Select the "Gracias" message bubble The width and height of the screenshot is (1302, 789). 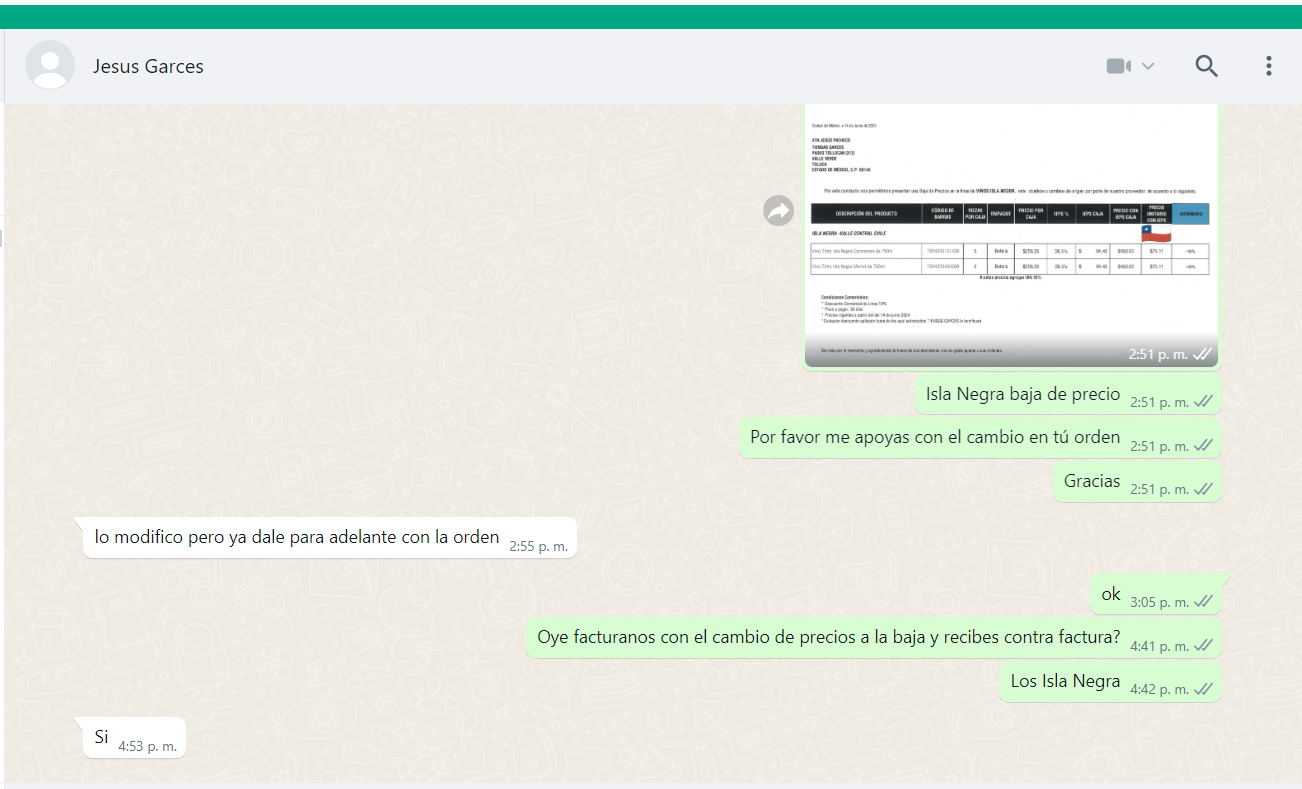point(1092,481)
